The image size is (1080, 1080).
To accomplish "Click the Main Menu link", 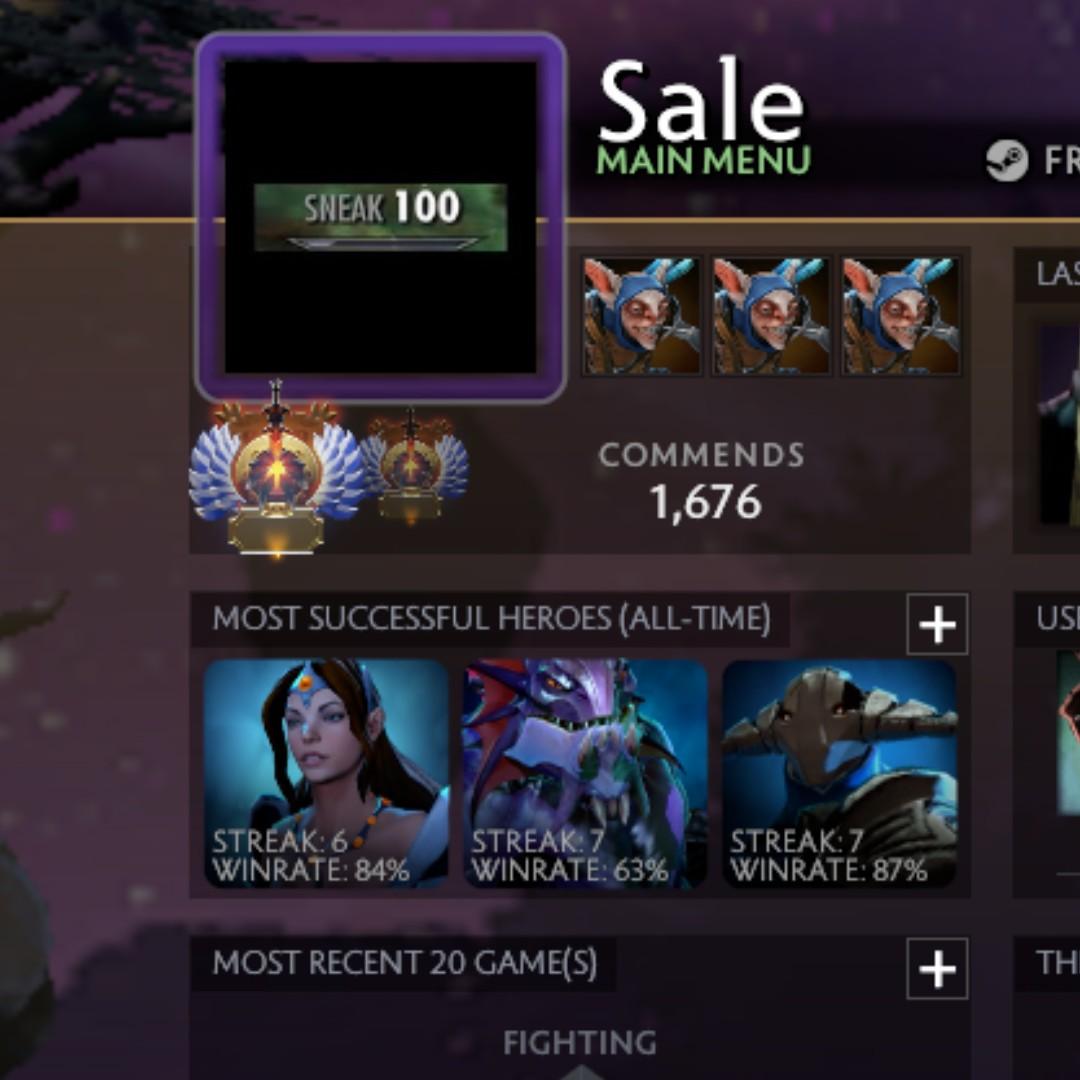I will click(x=703, y=160).
